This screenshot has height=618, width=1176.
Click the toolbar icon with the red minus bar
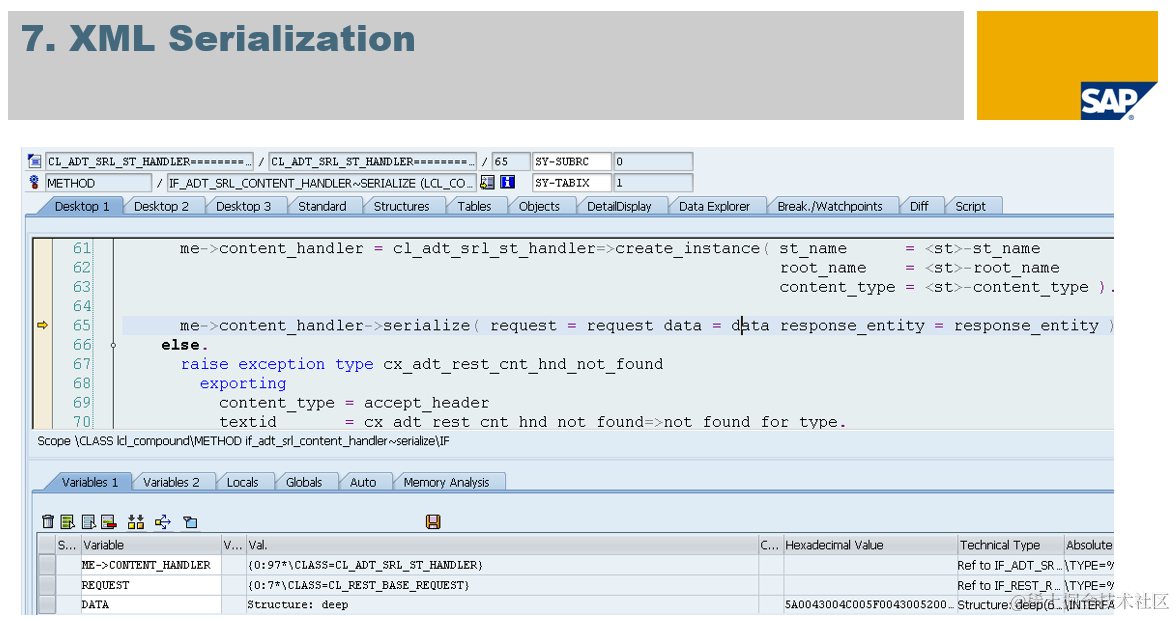tap(109, 522)
